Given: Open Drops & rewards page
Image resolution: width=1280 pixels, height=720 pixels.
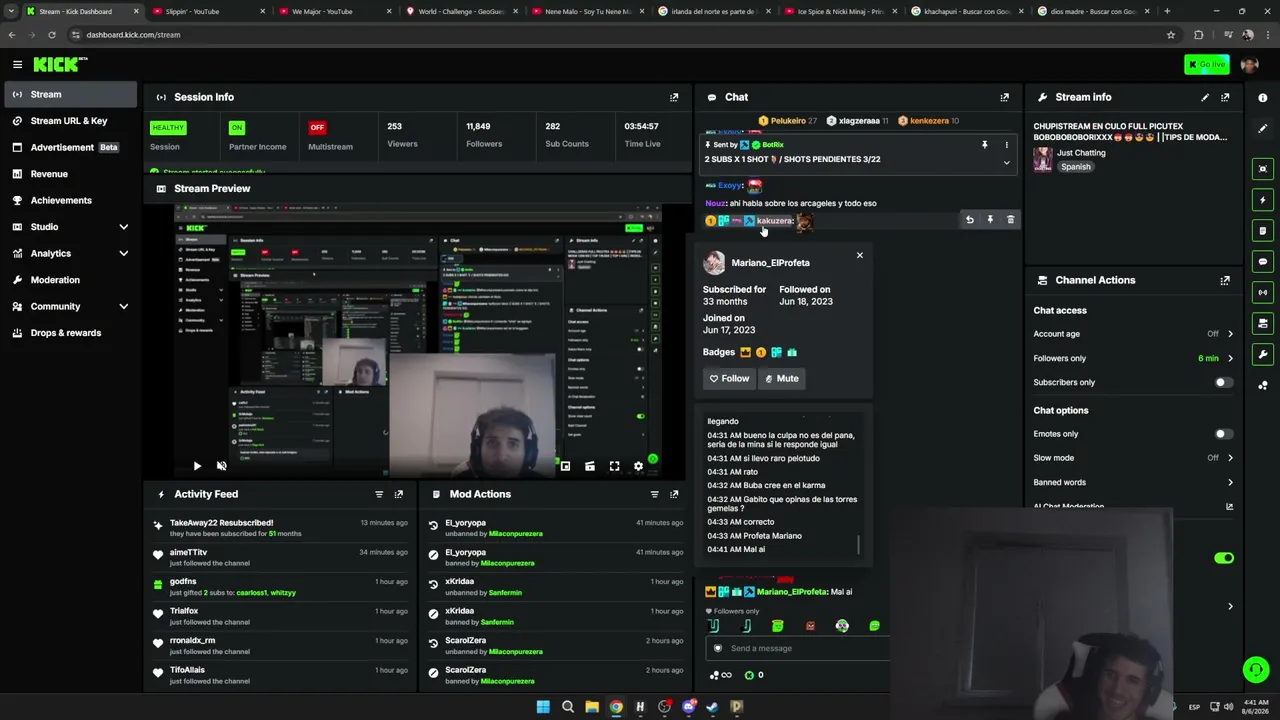Looking at the screenshot, I should click(69, 333).
